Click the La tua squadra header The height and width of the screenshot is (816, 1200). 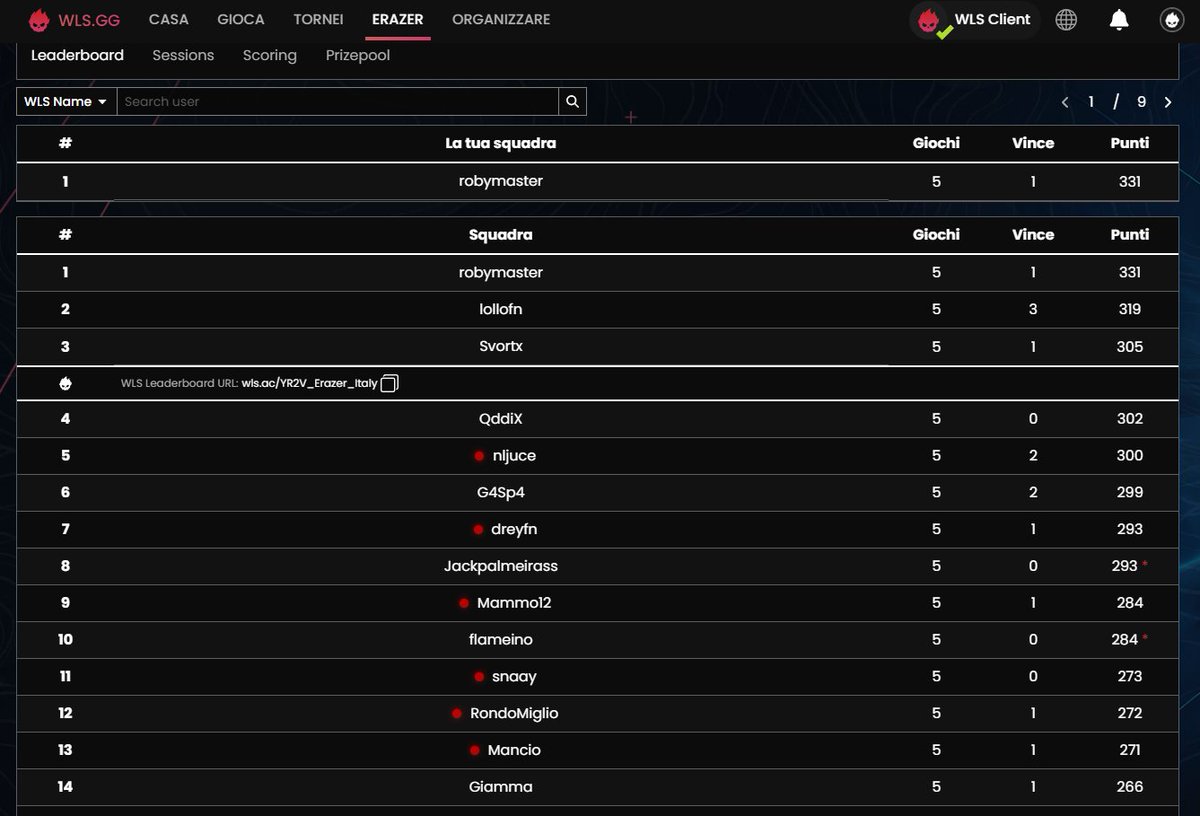point(501,143)
